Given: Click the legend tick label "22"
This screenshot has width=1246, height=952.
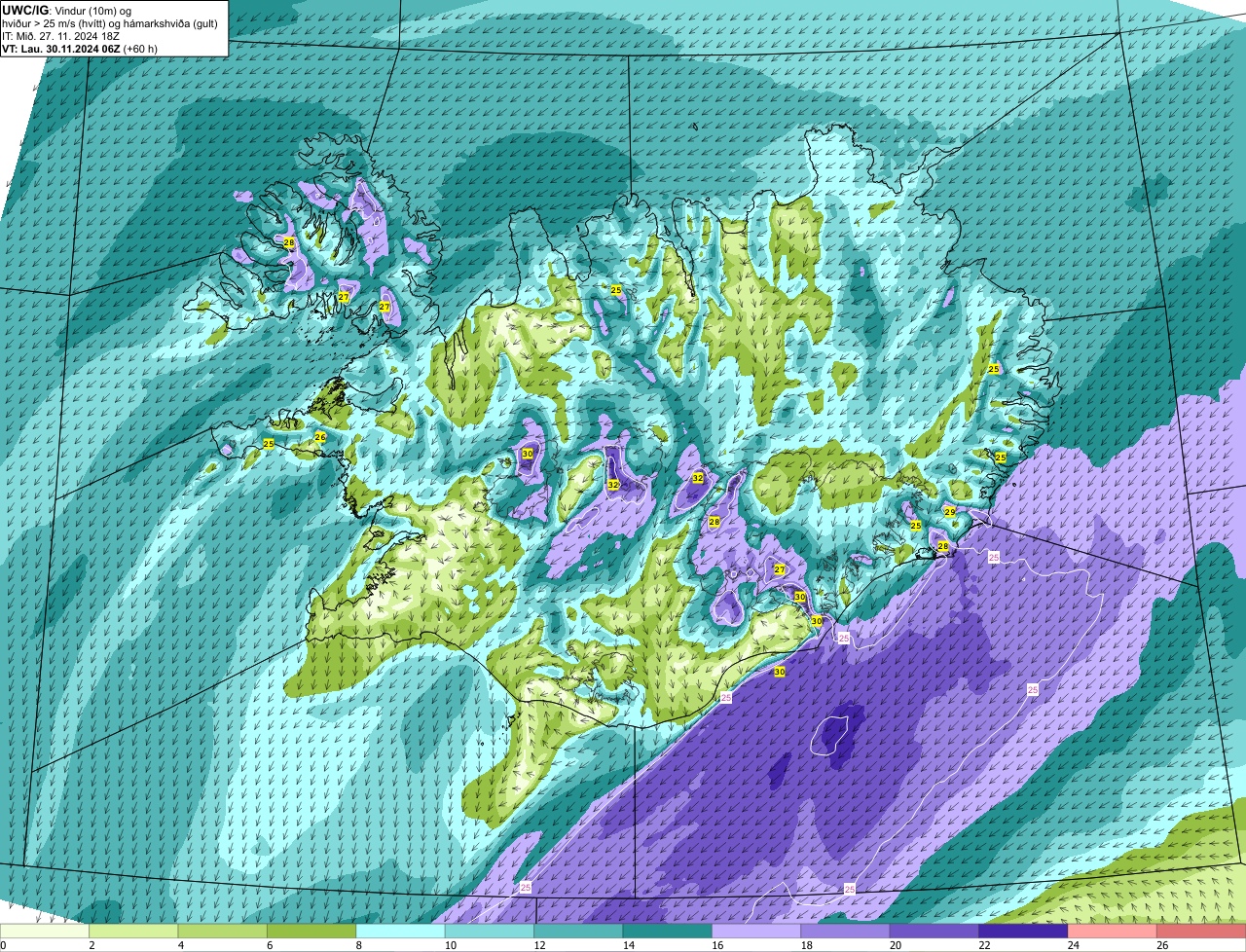Looking at the screenshot, I should pyautogui.click(x=982, y=944).
